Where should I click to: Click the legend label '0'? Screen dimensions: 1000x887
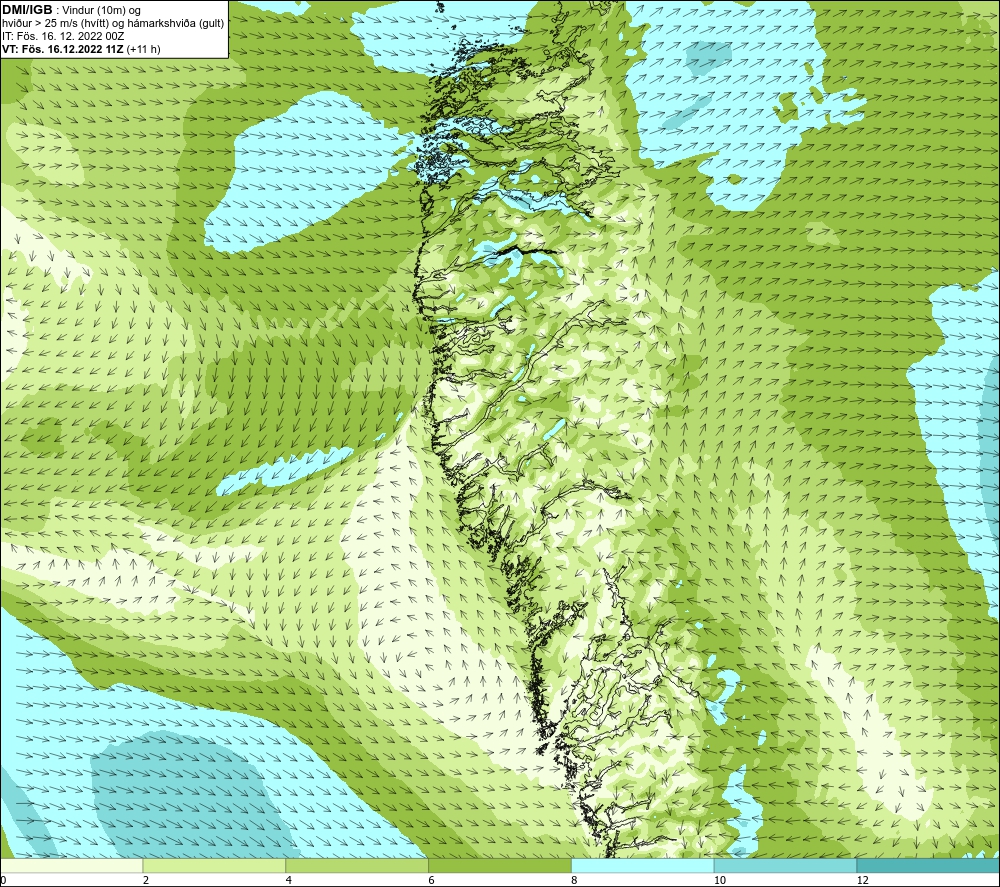3,880
